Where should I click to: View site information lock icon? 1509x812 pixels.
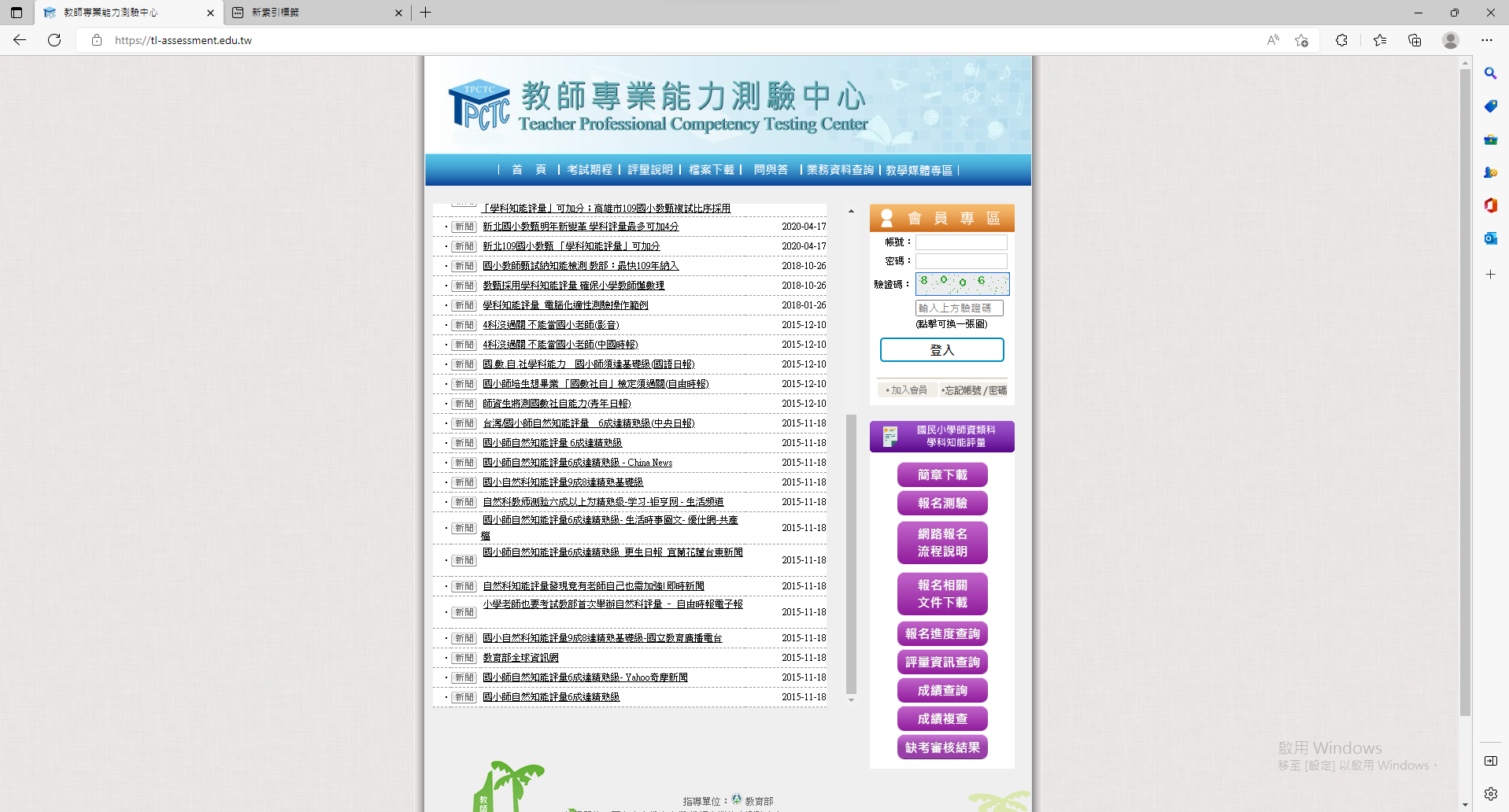(x=97, y=40)
